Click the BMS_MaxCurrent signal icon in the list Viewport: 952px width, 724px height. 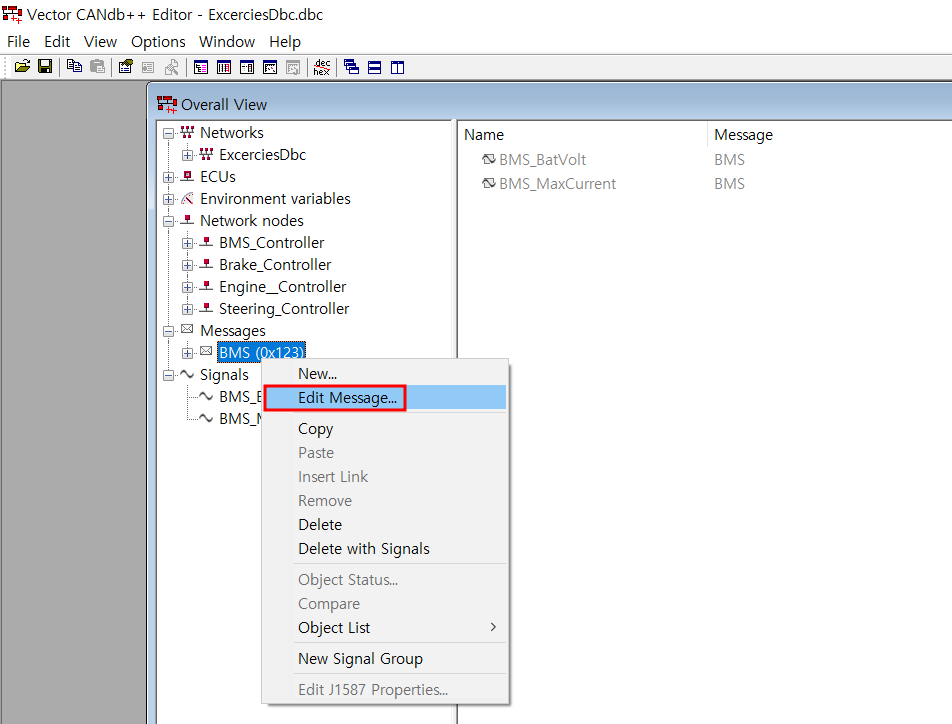pos(489,183)
